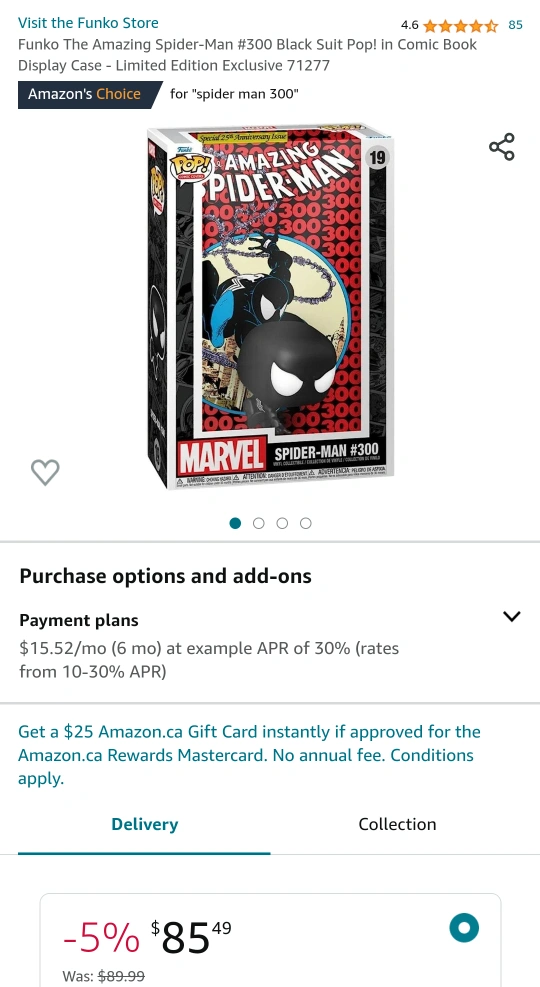
Task: Go to second product image dot
Action: (259, 523)
